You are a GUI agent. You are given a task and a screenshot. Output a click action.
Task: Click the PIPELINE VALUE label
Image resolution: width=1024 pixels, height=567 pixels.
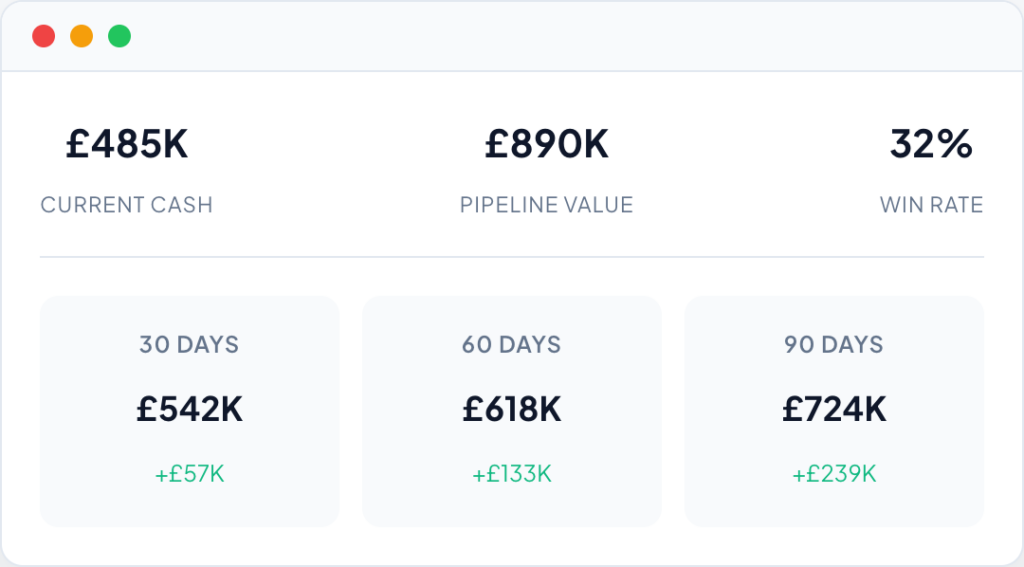[546, 205]
